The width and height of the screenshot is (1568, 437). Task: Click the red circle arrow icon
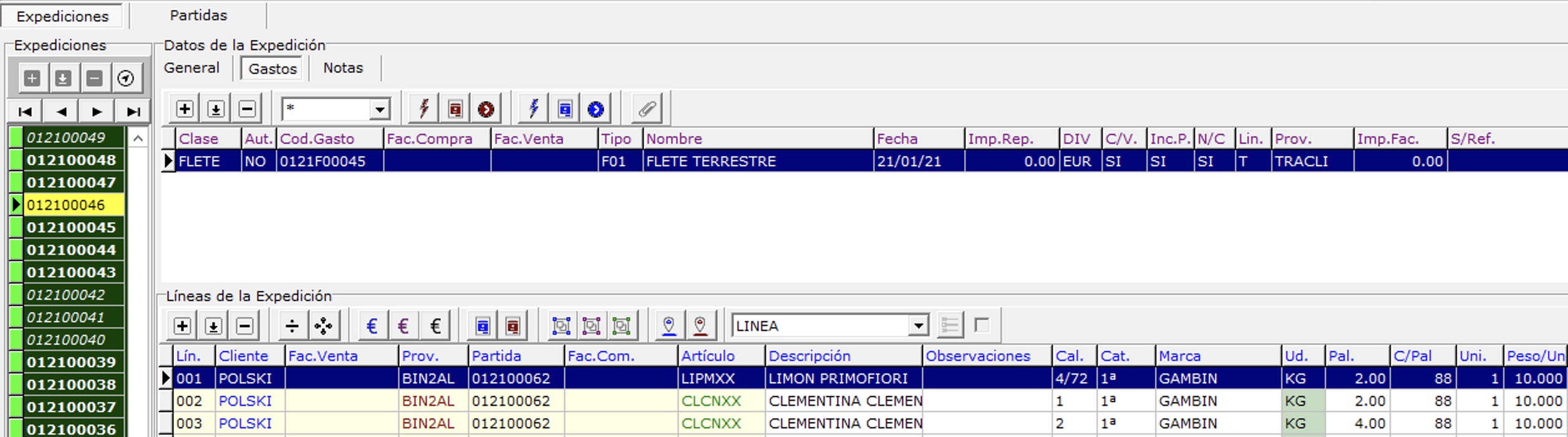pyautogui.click(x=486, y=109)
